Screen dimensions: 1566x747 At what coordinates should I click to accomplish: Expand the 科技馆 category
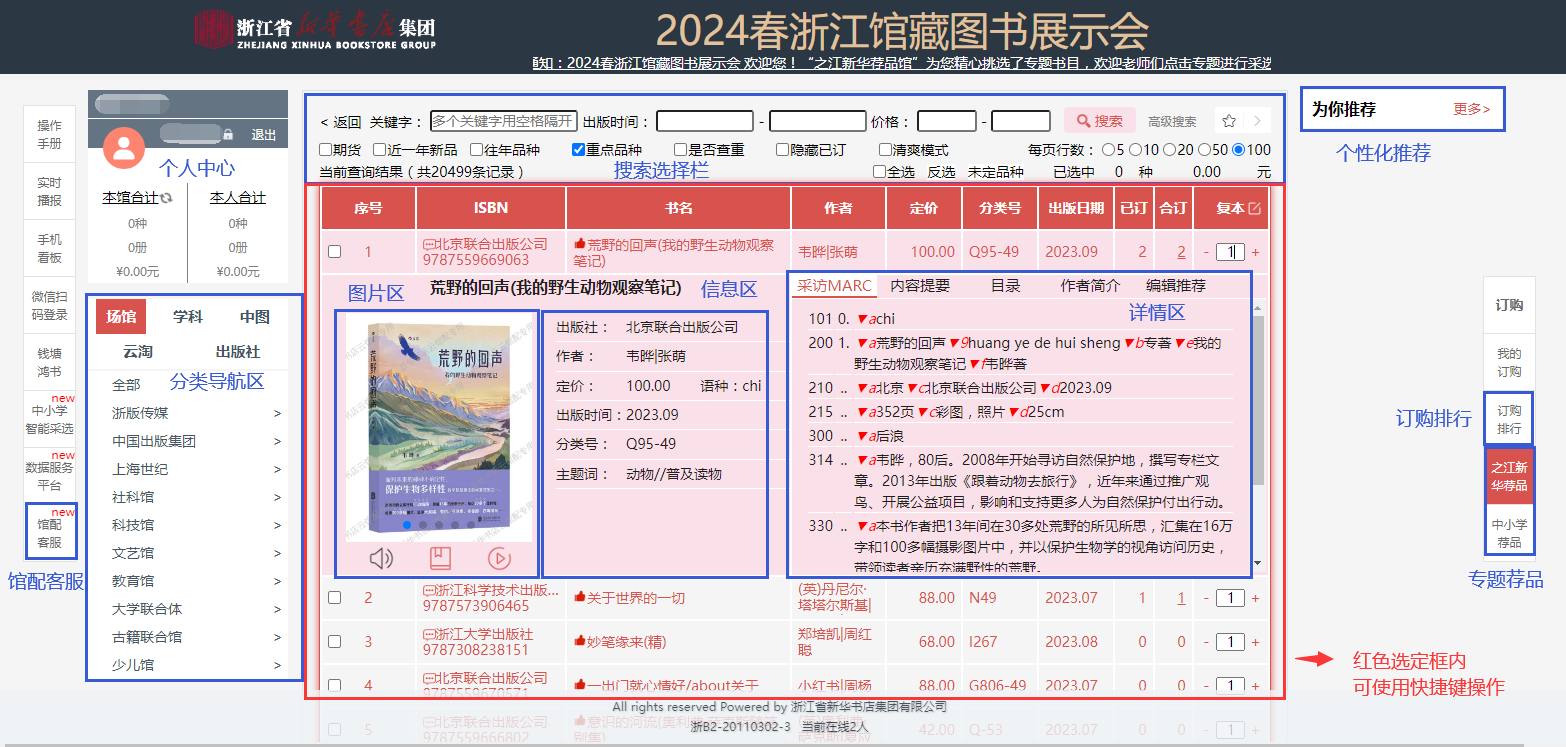point(277,525)
